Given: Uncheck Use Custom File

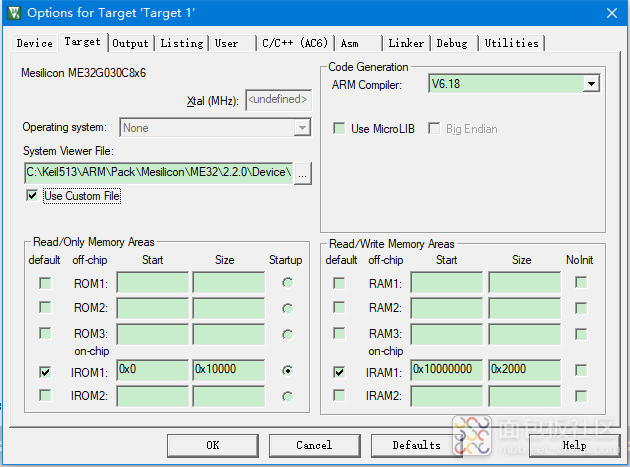Looking at the screenshot, I should [32, 196].
